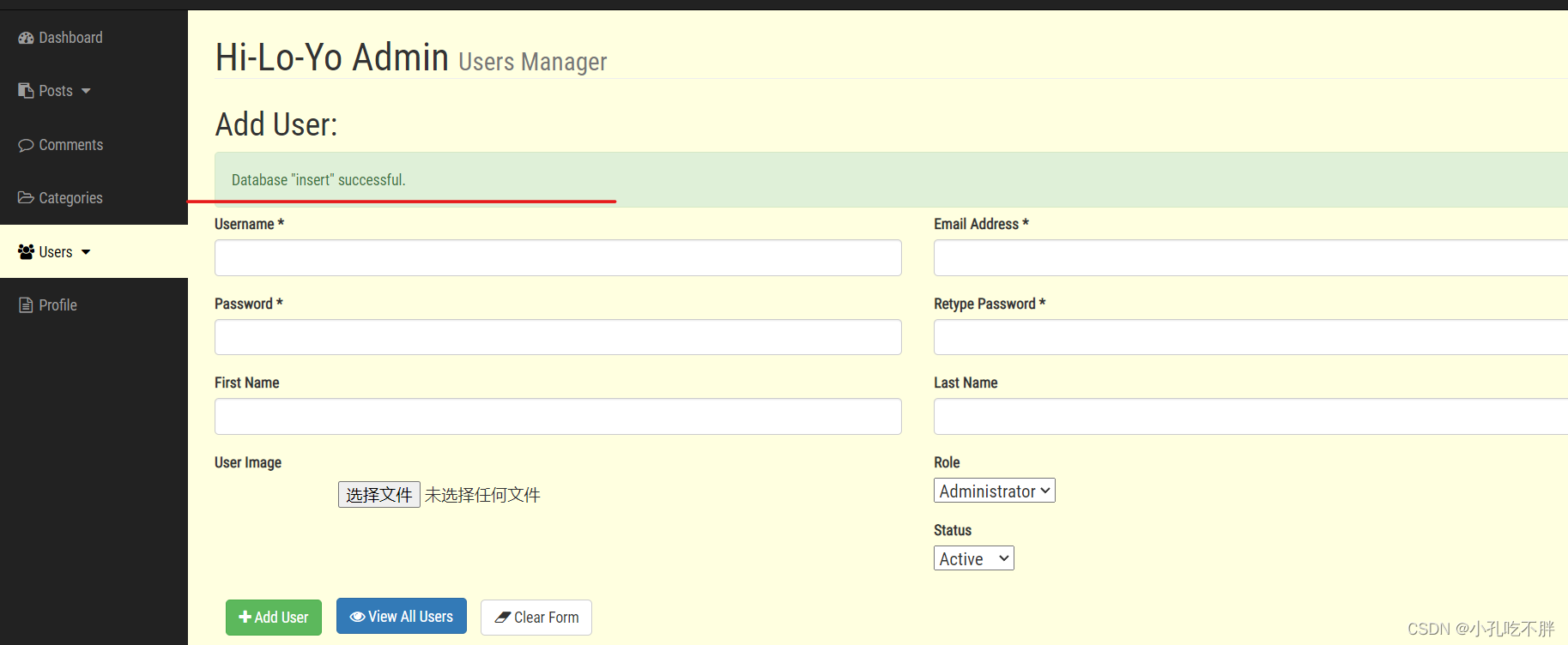
Task: Open Dashboard in the sidebar
Action: (94, 38)
